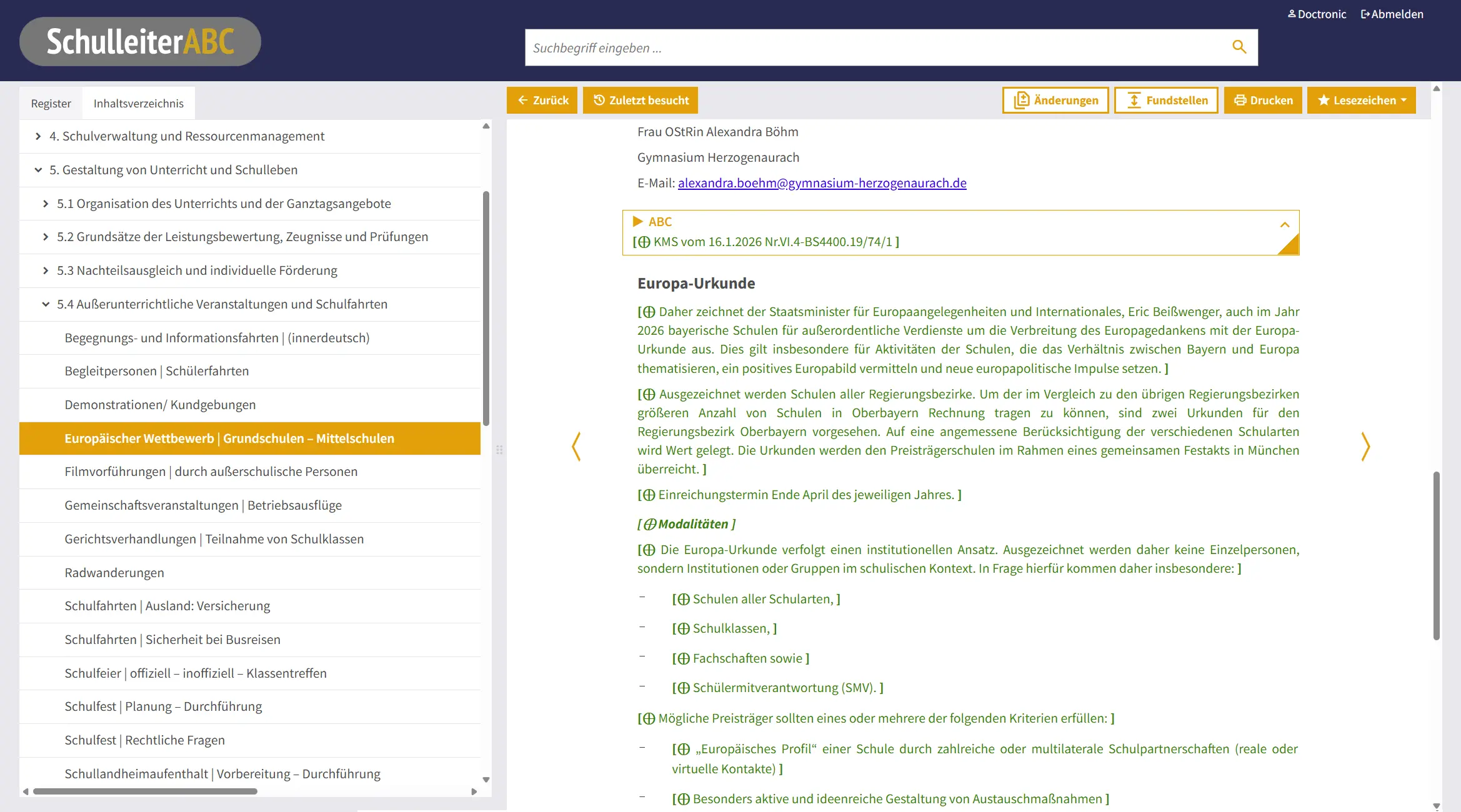This screenshot has height=812, width=1461.
Task: Collapse chapter 5 Gestaltung von Unterricht
Action: click(38, 170)
